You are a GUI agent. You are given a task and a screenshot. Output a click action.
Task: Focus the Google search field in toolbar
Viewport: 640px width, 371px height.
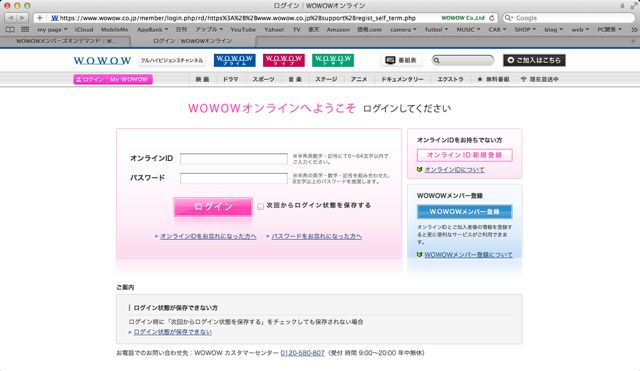coord(569,18)
